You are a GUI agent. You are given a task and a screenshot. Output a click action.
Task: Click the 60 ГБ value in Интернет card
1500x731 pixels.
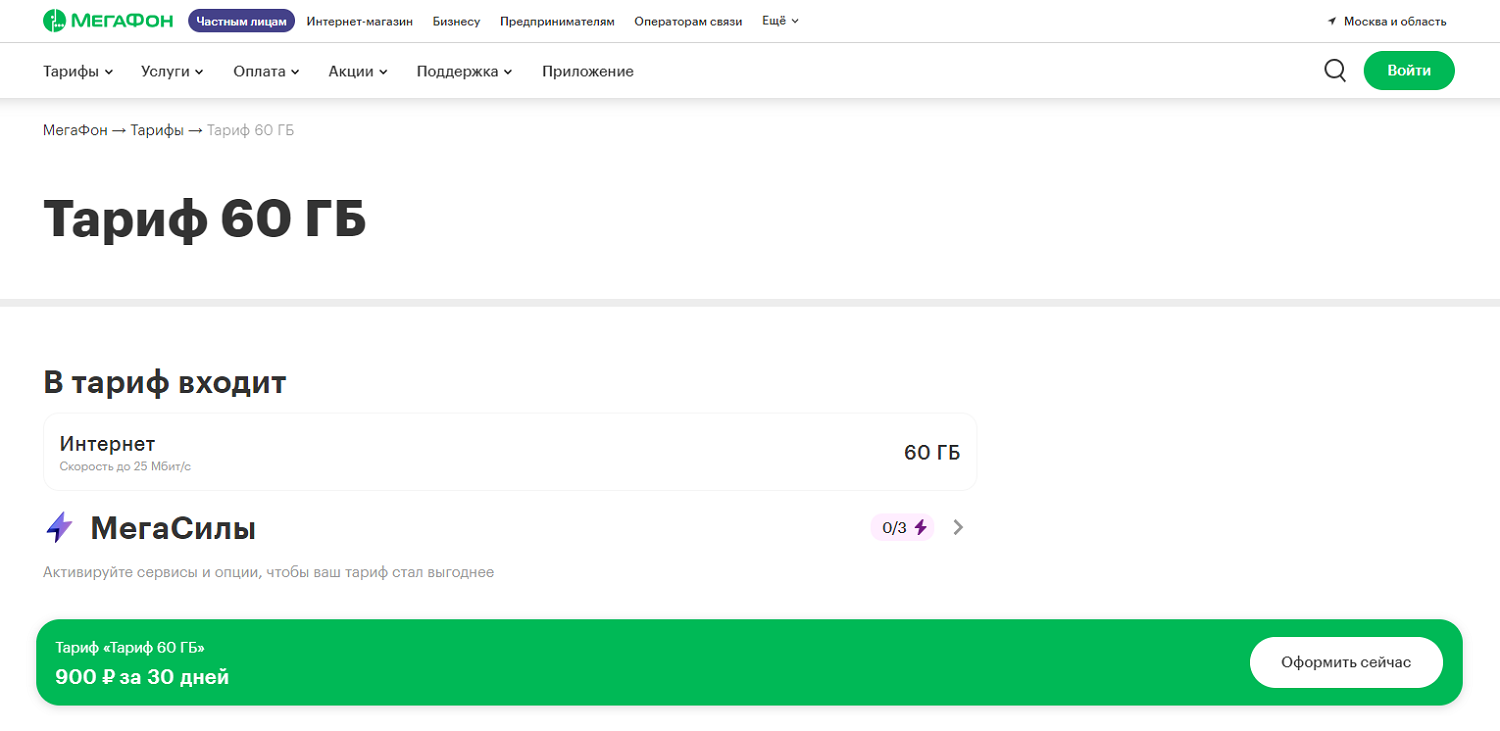(932, 453)
